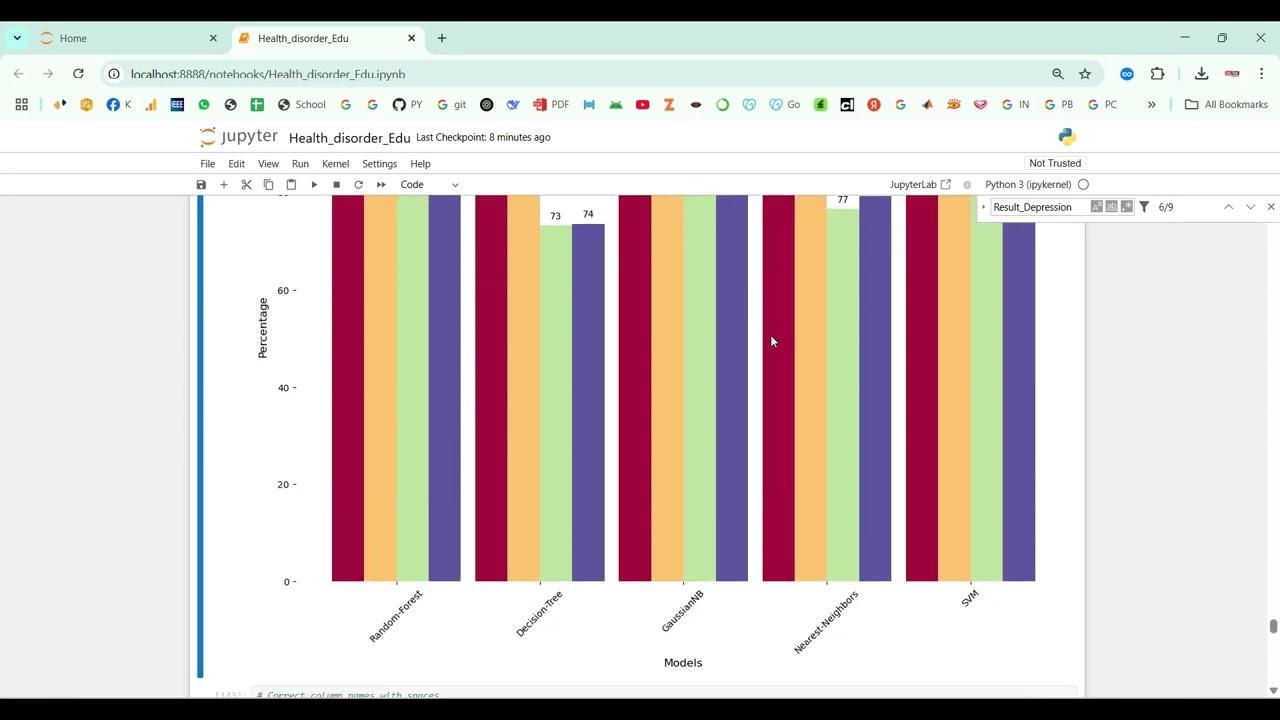Open the apps grid bookmark icon
Viewport: 1280px width, 720px height.
21,104
